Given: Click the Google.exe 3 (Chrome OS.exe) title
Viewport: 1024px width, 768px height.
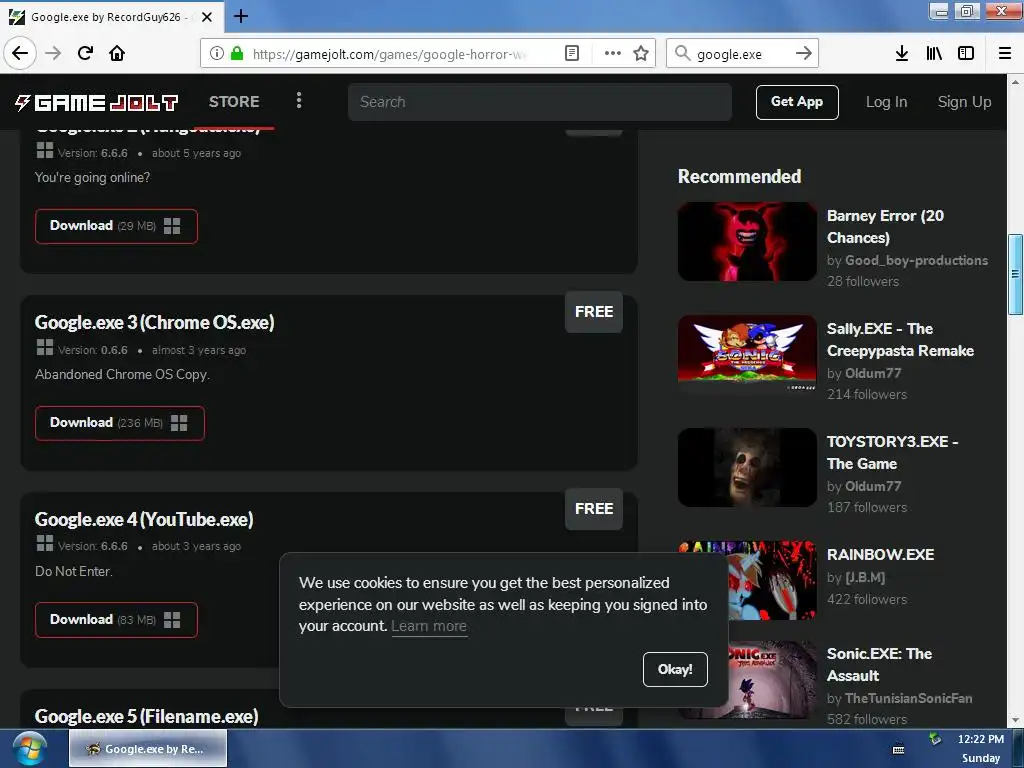Looking at the screenshot, I should click(x=155, y=323).
